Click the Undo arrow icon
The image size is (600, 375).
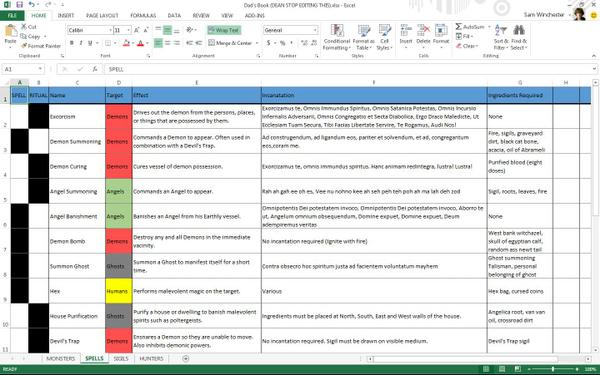[x=32, y=5]
